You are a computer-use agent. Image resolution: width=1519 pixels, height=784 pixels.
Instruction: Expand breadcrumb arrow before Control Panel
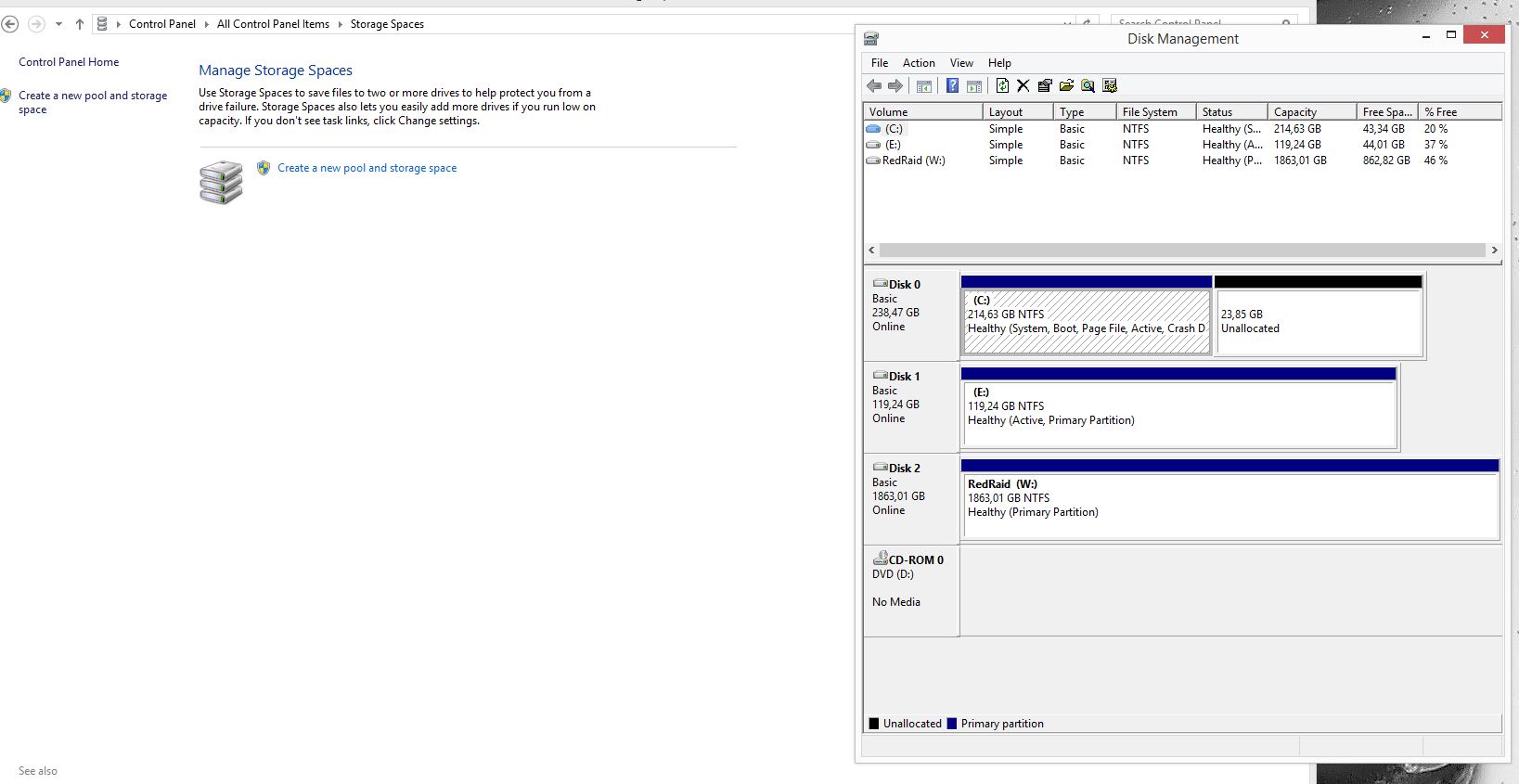(119, 24)
